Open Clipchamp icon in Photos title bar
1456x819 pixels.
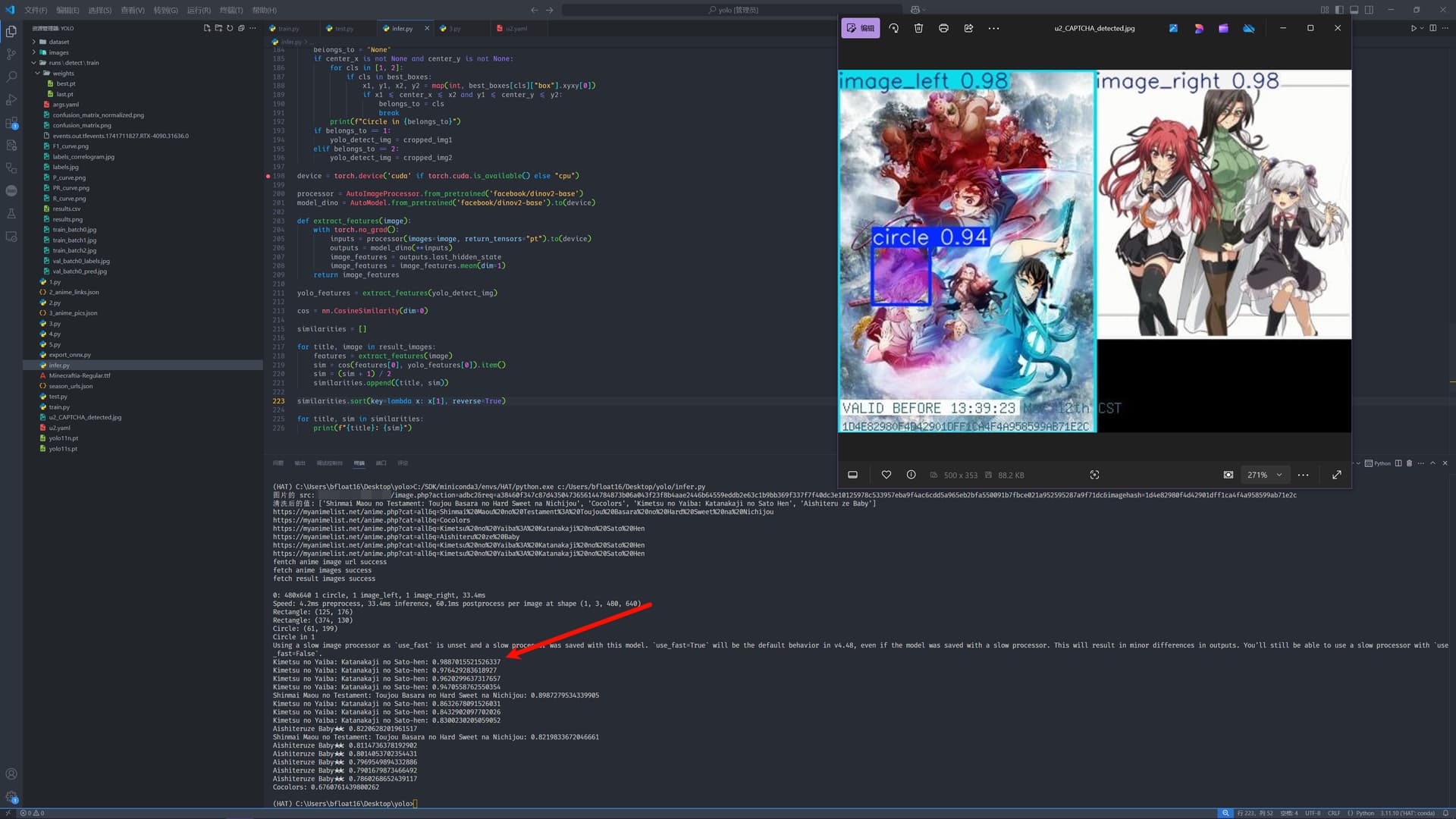[1223, 28]
